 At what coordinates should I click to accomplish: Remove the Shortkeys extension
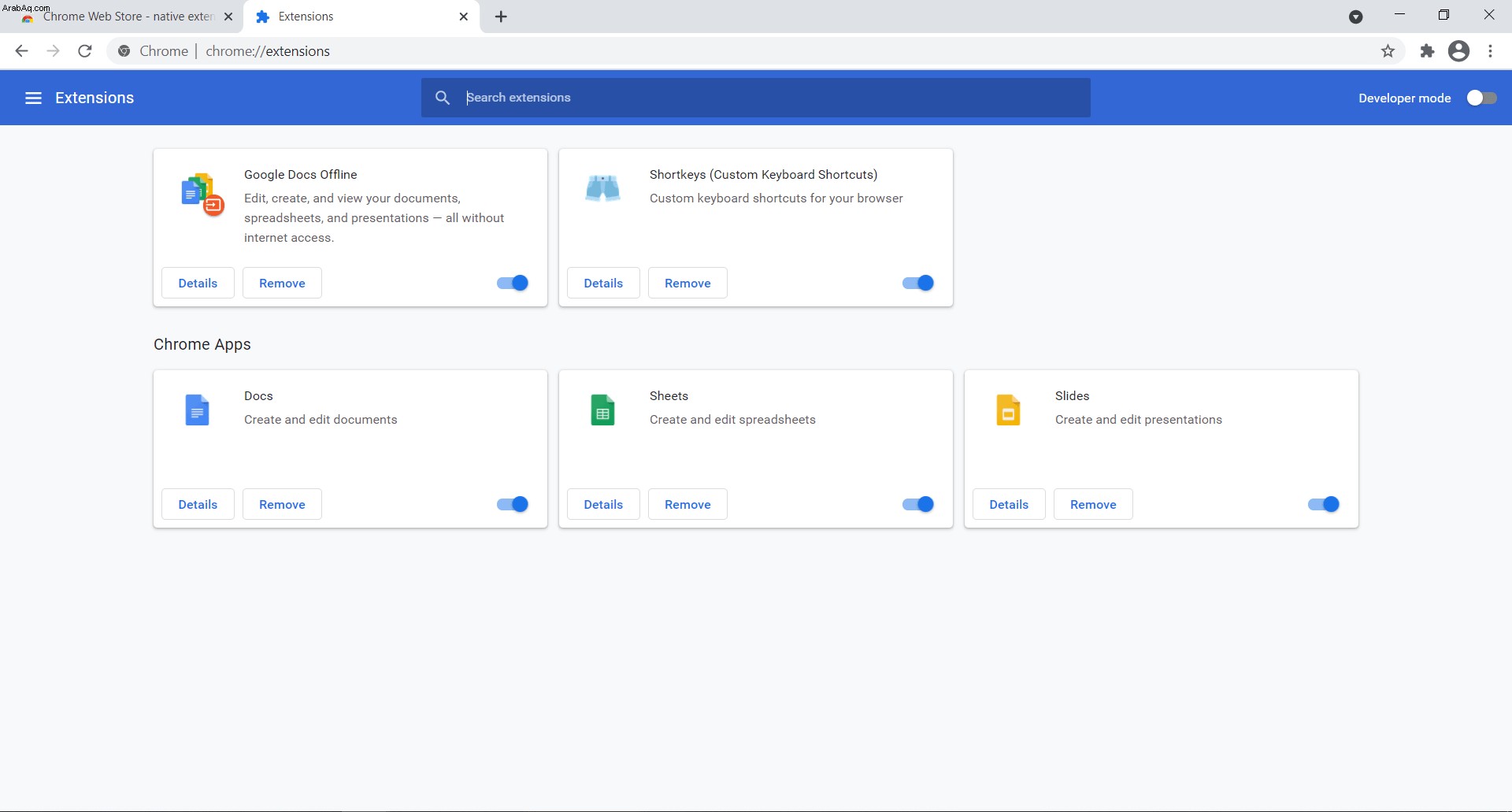click(x=687, y=283)
